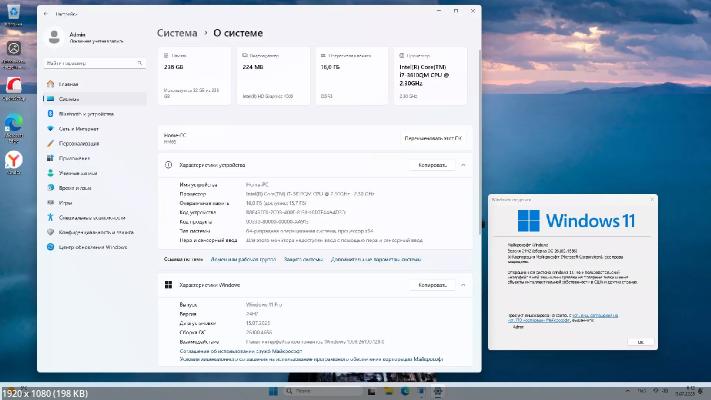The image size is (711, 400).
Task: Select the Система section in sidebar
Action: (94, 99)
